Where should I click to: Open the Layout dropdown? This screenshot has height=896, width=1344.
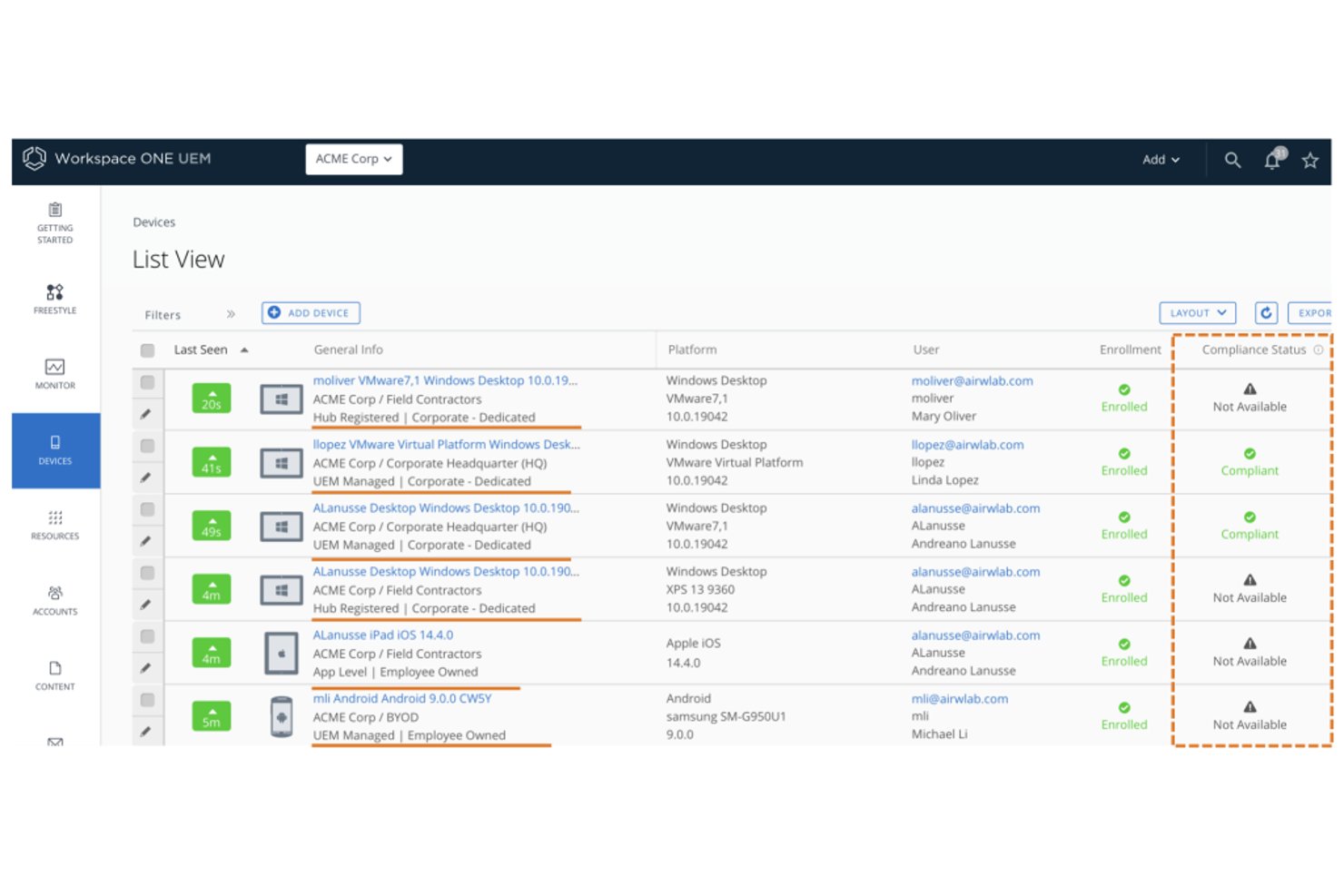point(1198,313)
